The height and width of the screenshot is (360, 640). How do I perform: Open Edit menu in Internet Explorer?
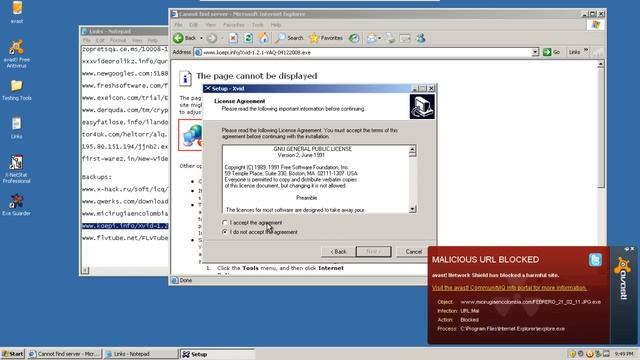click(x=193, y=25)
